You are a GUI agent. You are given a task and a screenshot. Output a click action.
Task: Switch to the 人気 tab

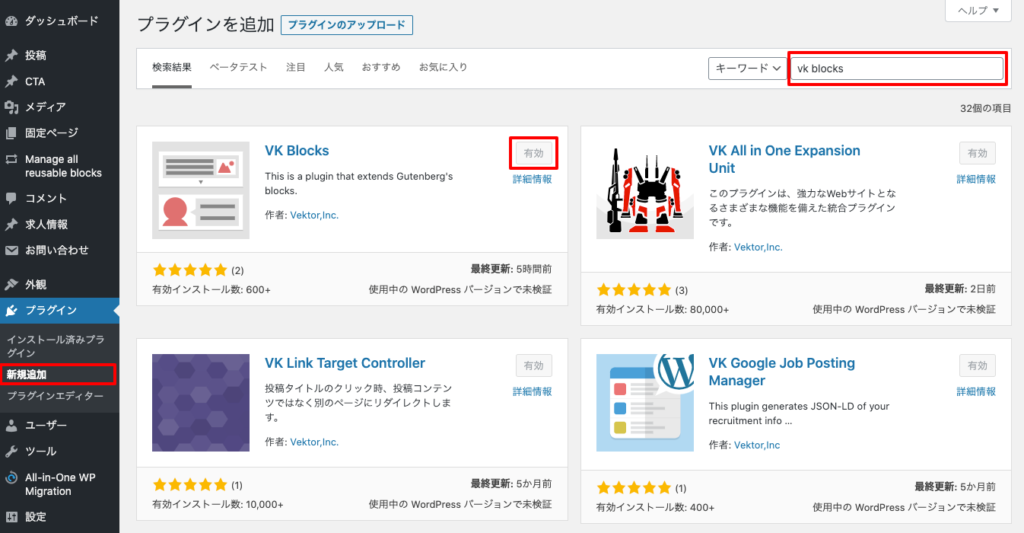click(334, 67)
